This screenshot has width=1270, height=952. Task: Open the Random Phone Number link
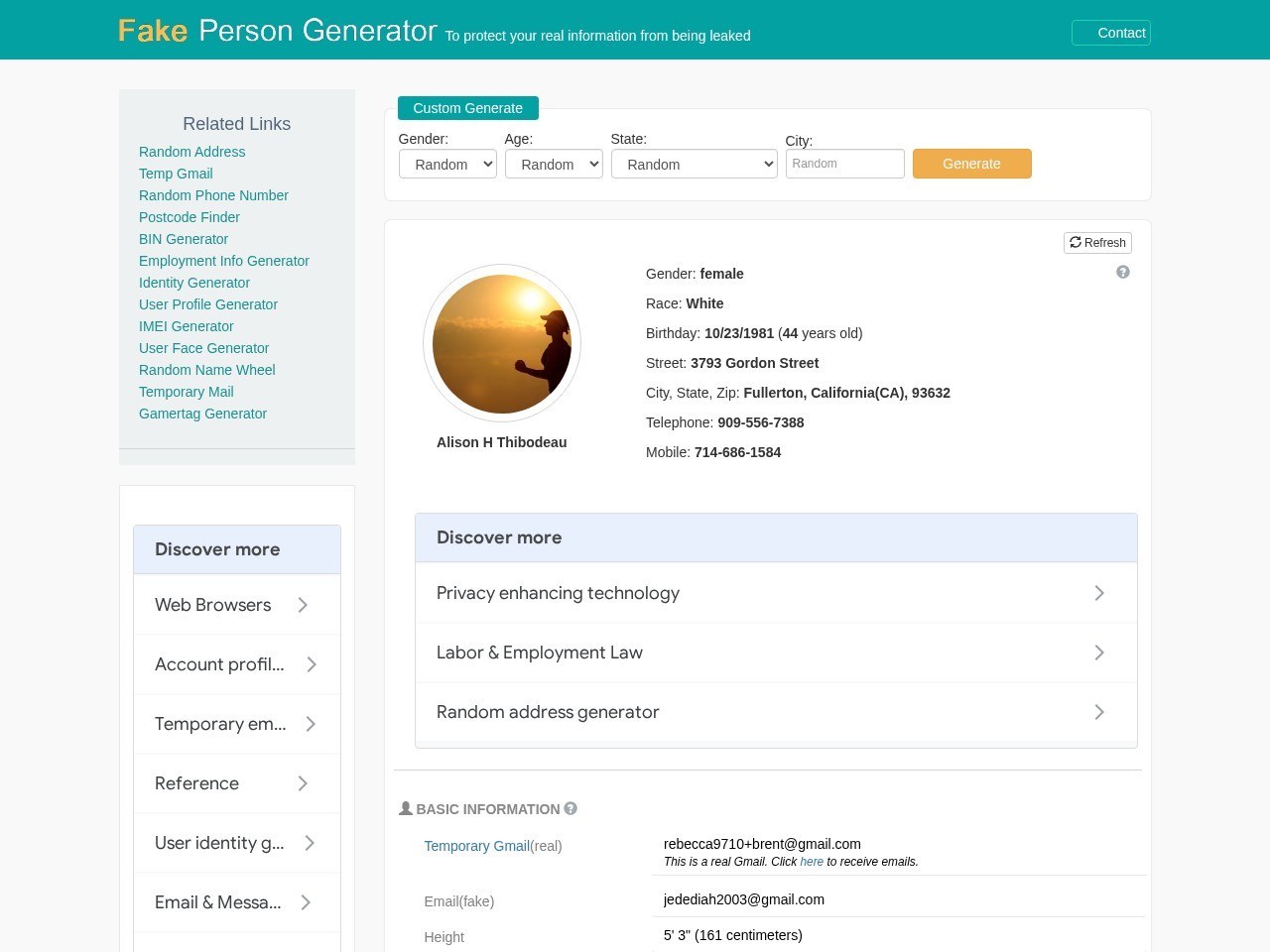pos(213,195)
